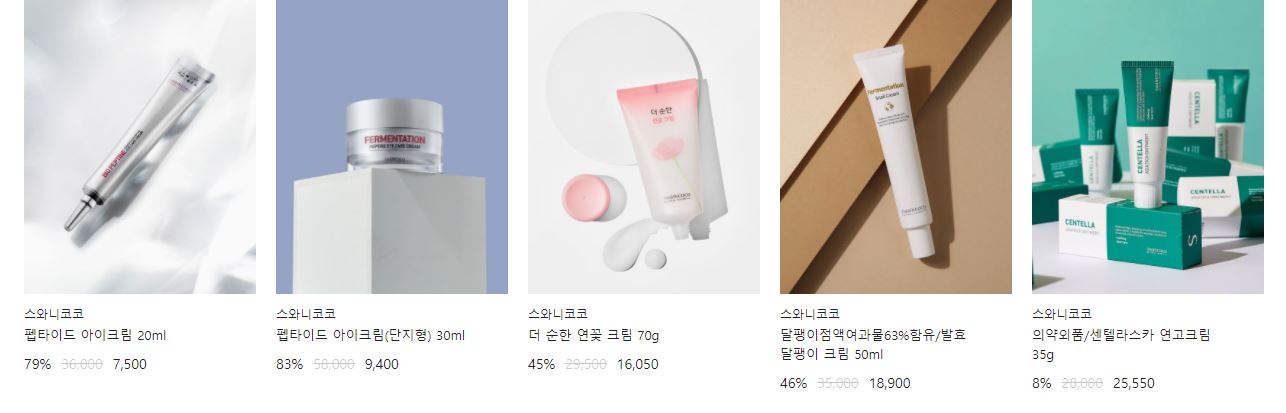Click 스와니코코 brand above the 20ml eye cream
This screenshot has width=1286, height=413.
tap(54, 314)
